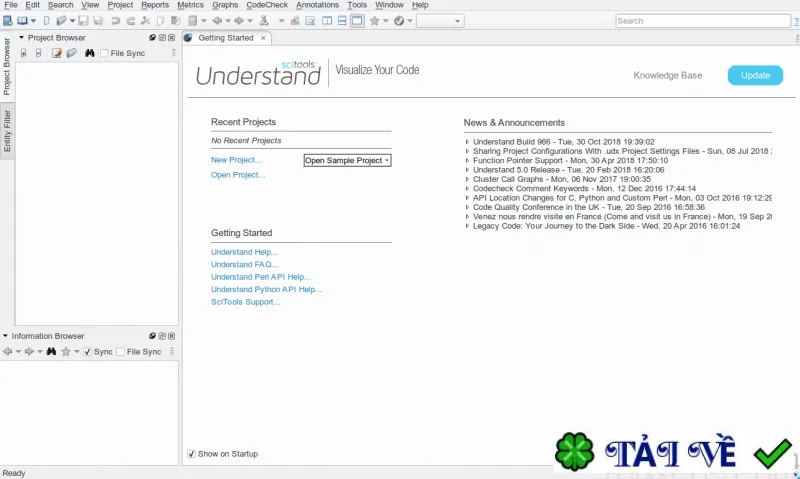Click the Favorites star icon in main toolbar
Image resolution: width=800 pixels, height=479 pixels.
tap(375, 21)
